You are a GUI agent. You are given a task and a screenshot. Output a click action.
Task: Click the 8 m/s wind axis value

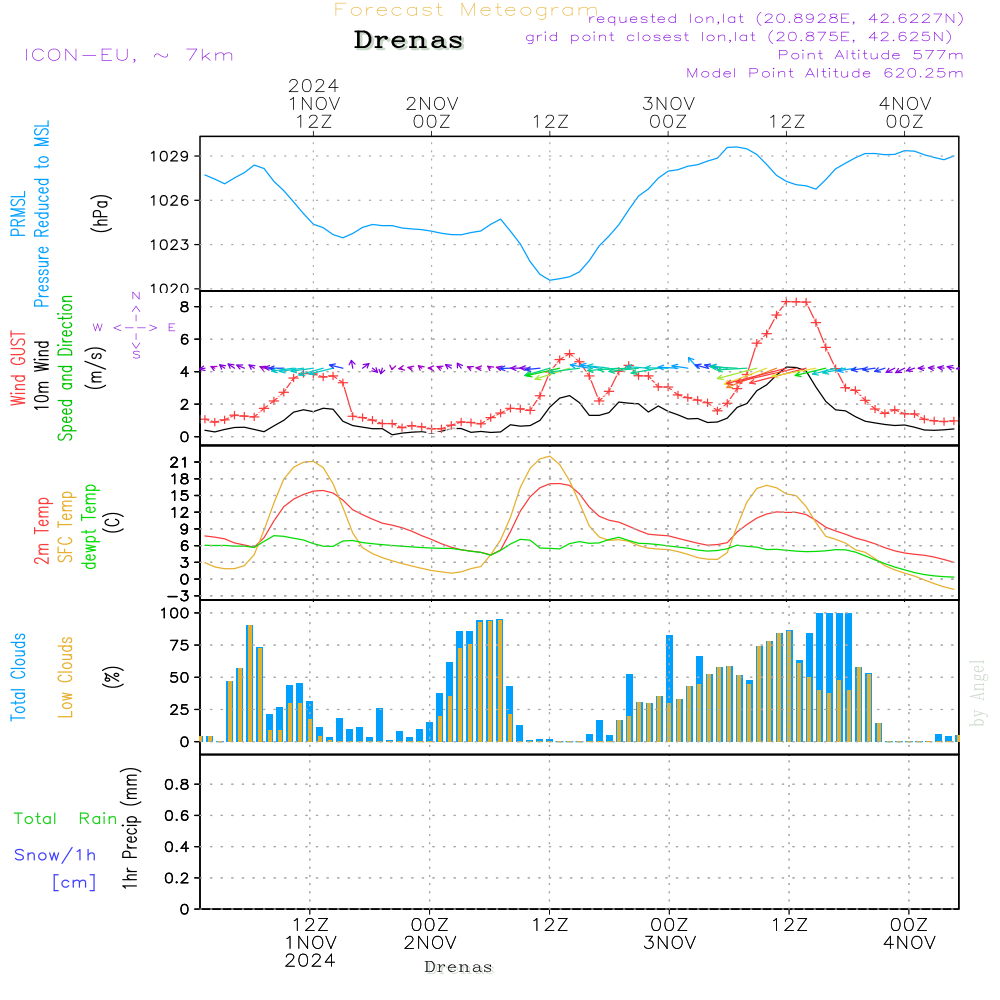[184, 307]
